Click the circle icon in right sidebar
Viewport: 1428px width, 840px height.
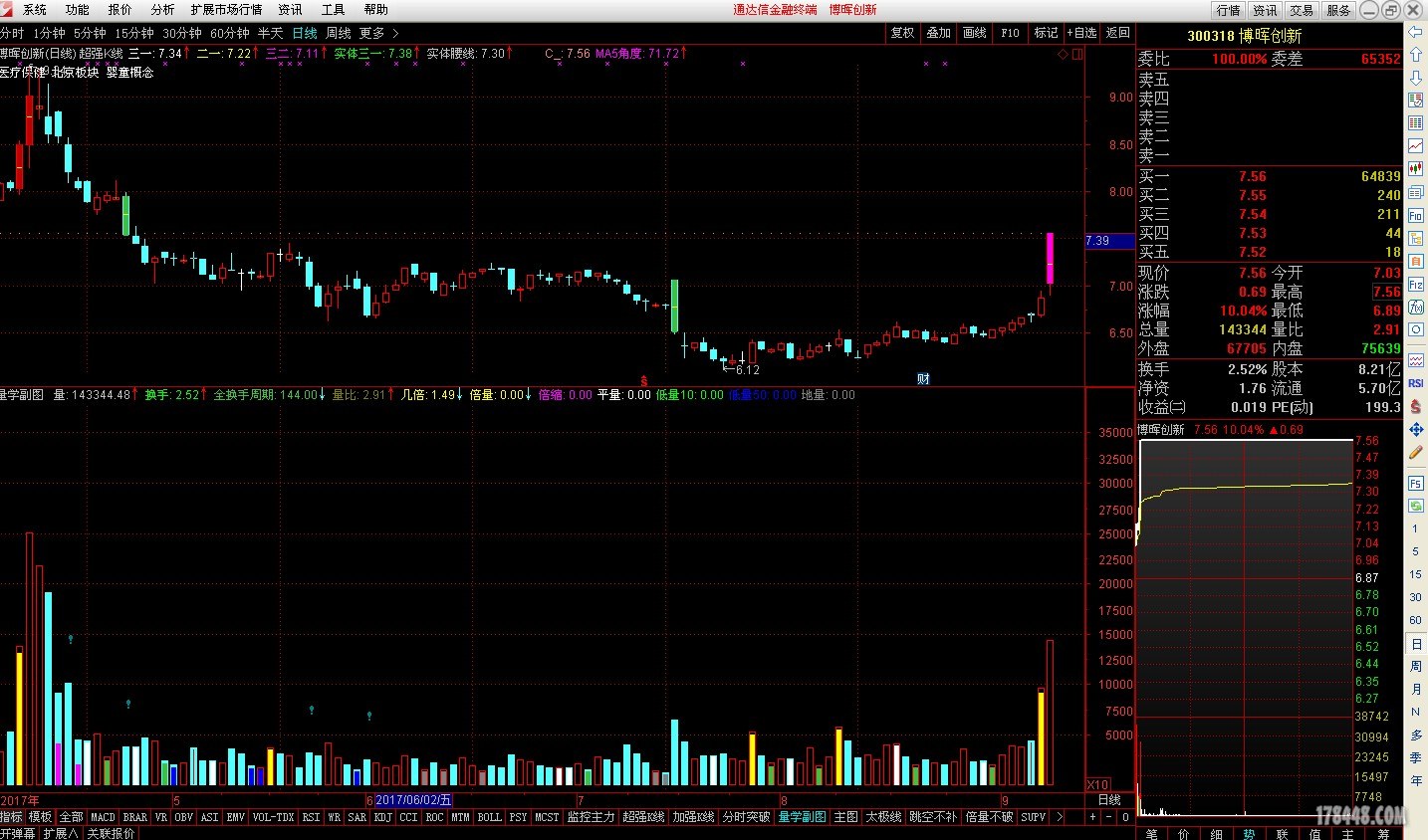(1415, 329)
